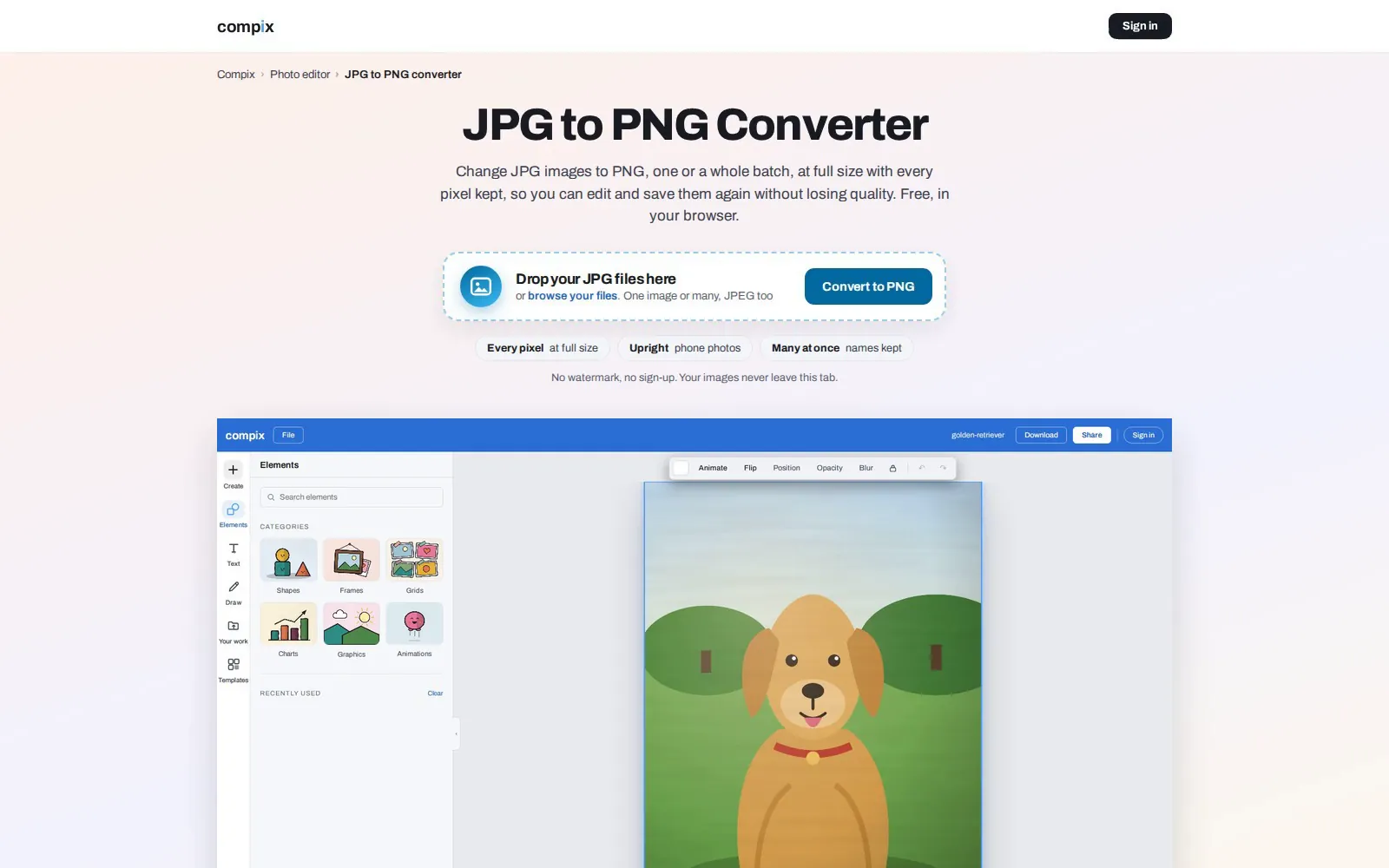Click Animate in the floating toolbar
The image size is (1389, 868).
pyautogui.click(x=713, y=468)
